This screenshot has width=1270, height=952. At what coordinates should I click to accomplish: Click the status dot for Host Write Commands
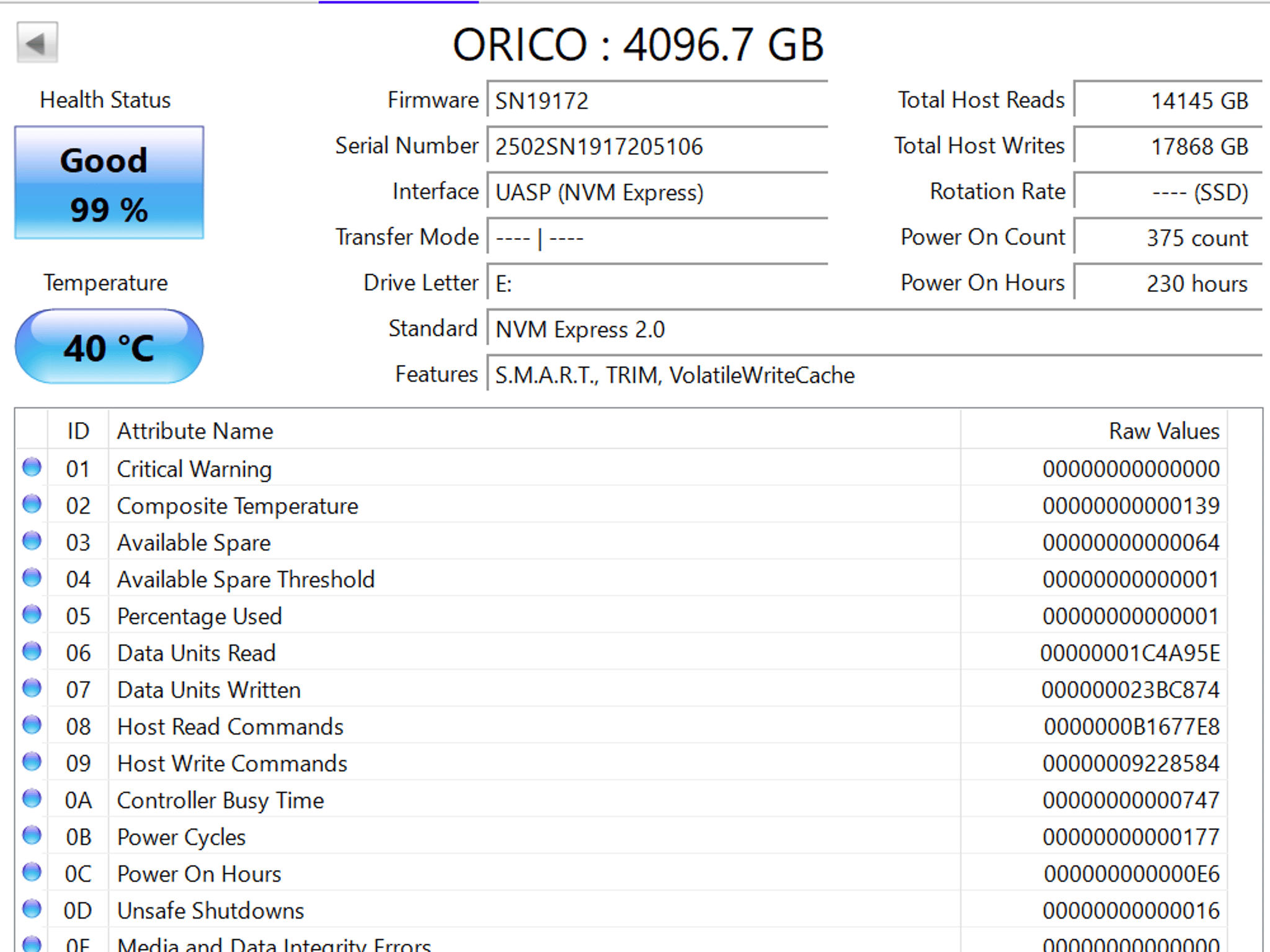pyautogui.click(x=32, y=762)
